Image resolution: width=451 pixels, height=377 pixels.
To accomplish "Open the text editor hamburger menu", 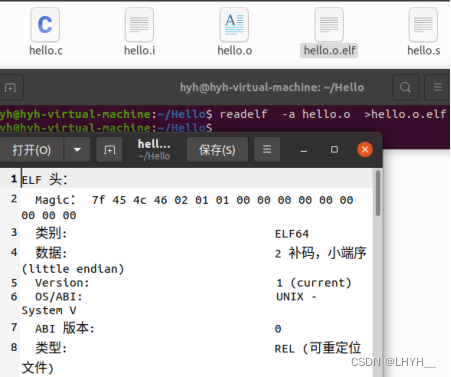I will 267,150.
